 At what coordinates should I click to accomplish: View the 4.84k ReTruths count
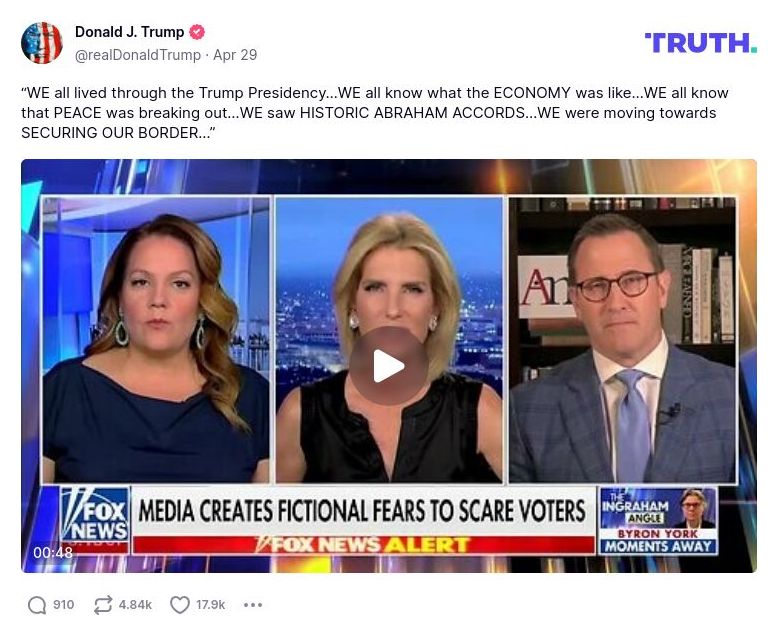(135, 605)
